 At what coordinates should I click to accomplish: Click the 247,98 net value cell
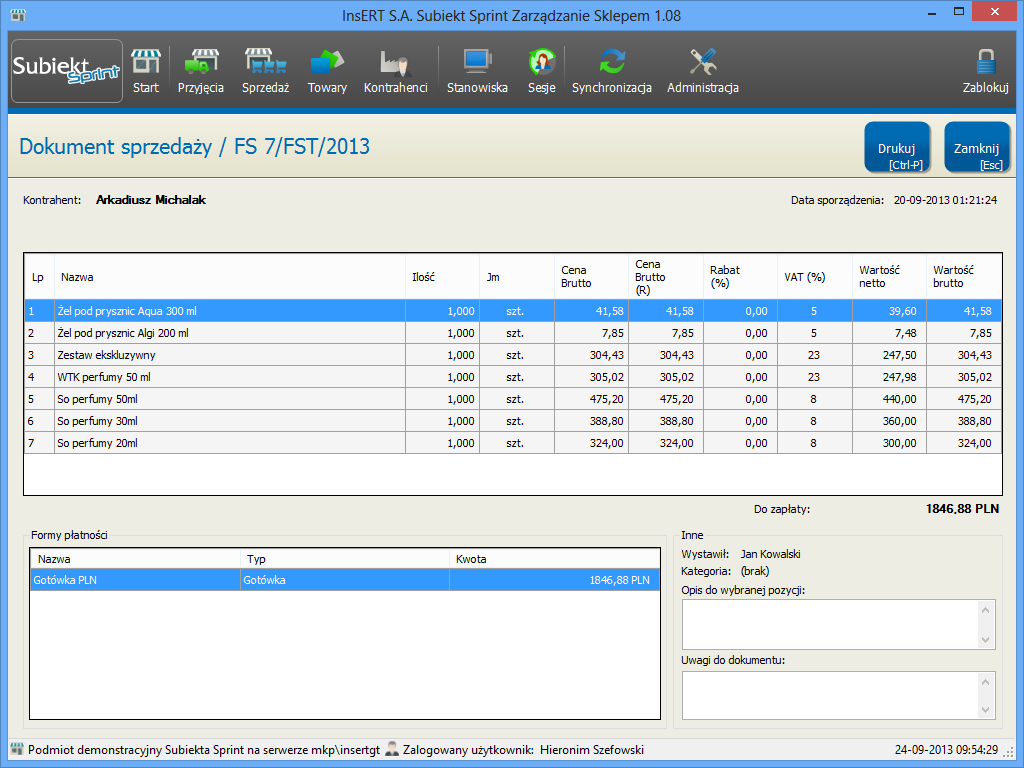click(889, 377)
